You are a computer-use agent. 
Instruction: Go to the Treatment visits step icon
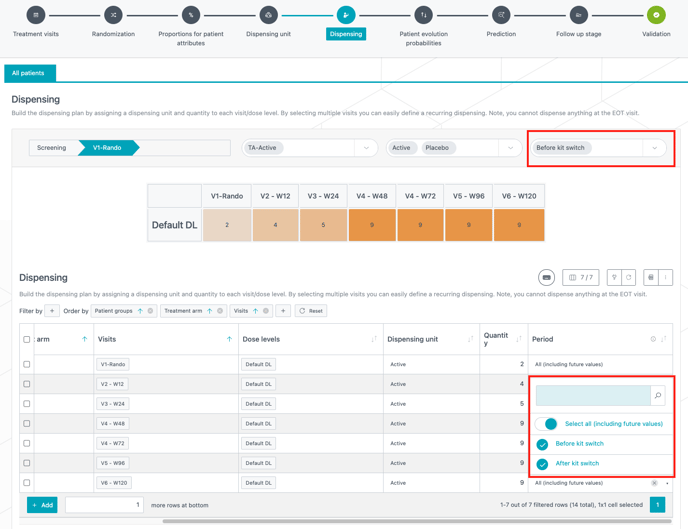click(36, 15)
